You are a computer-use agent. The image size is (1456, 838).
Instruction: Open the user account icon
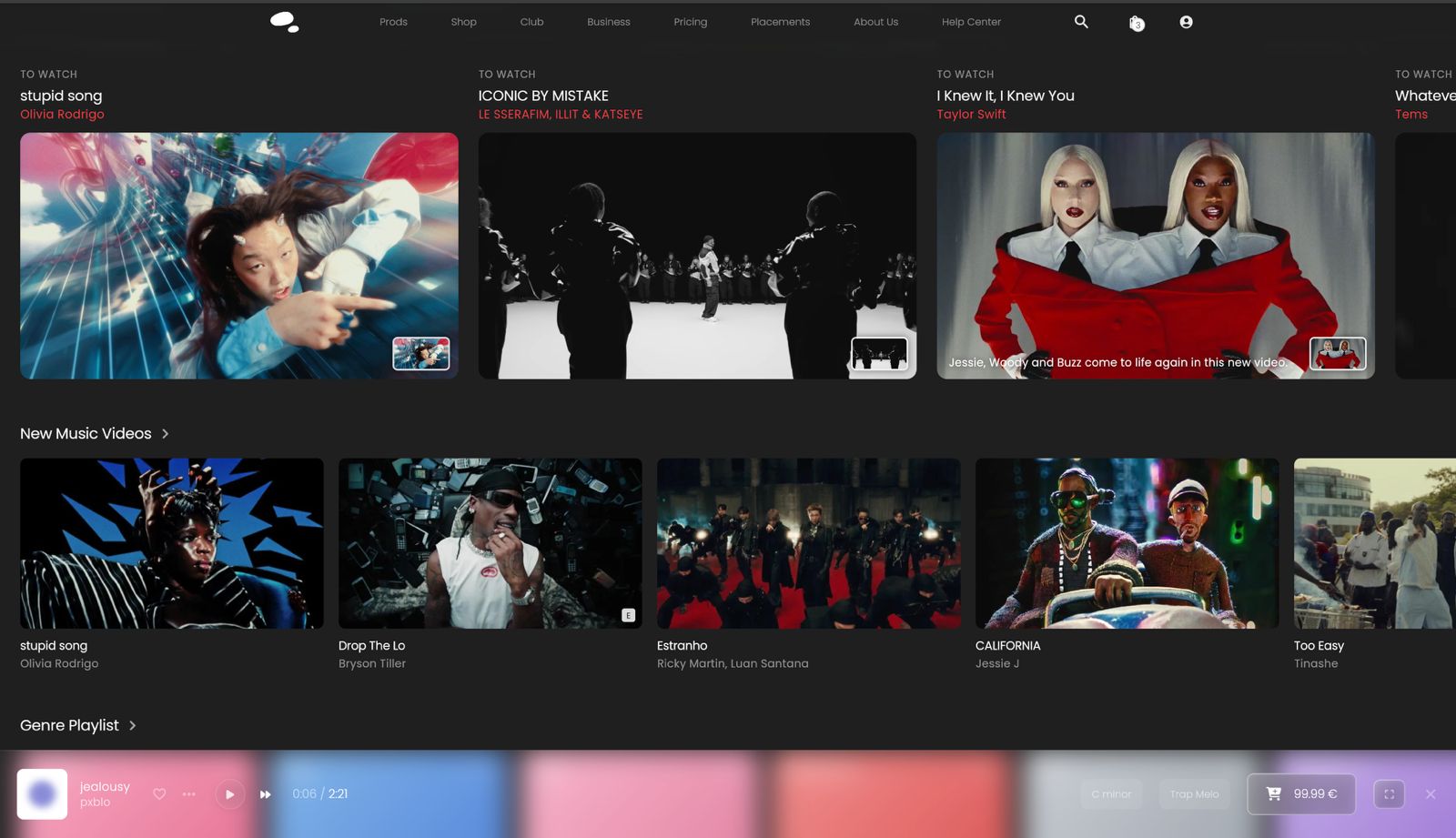[1186, 22]
